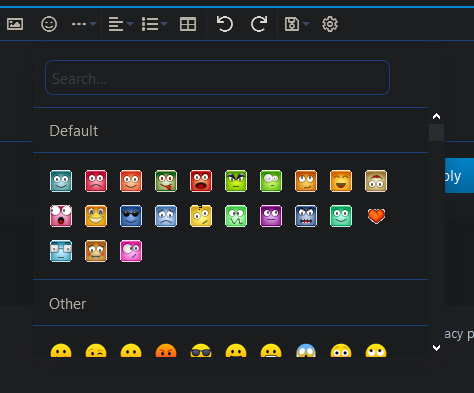This screenshot has width=474, height=393.
Task: Undo the last edit
Action: tap(225, 24)
